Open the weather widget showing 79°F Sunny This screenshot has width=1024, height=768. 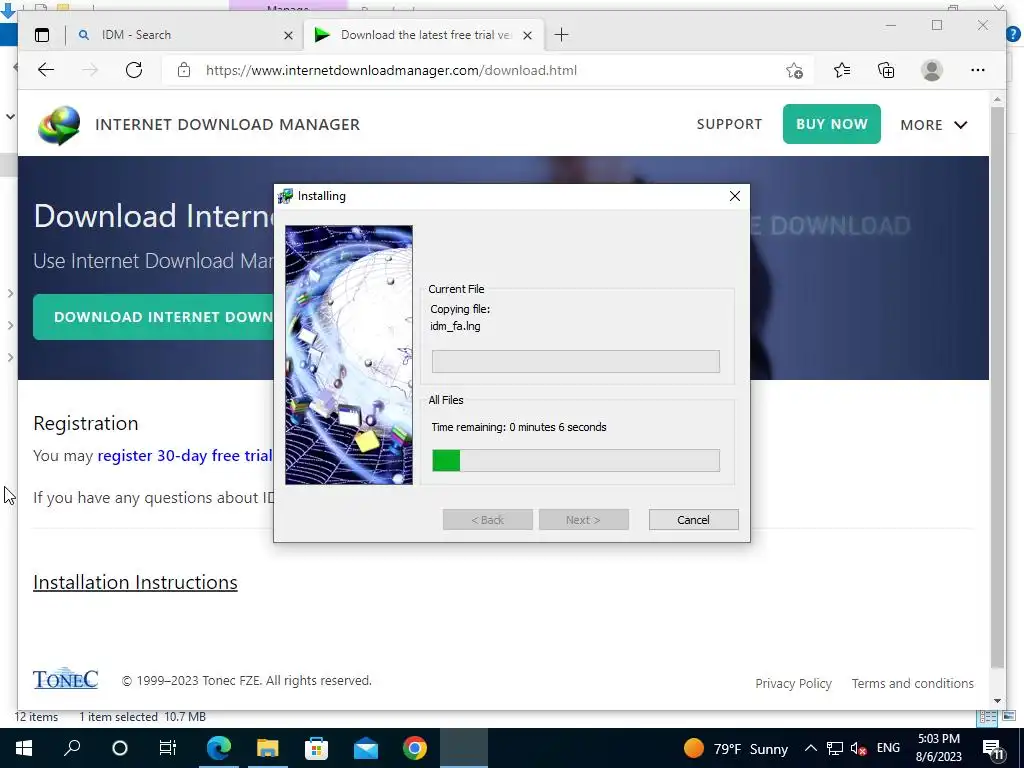pyautogui.click(x=736, y=748)
